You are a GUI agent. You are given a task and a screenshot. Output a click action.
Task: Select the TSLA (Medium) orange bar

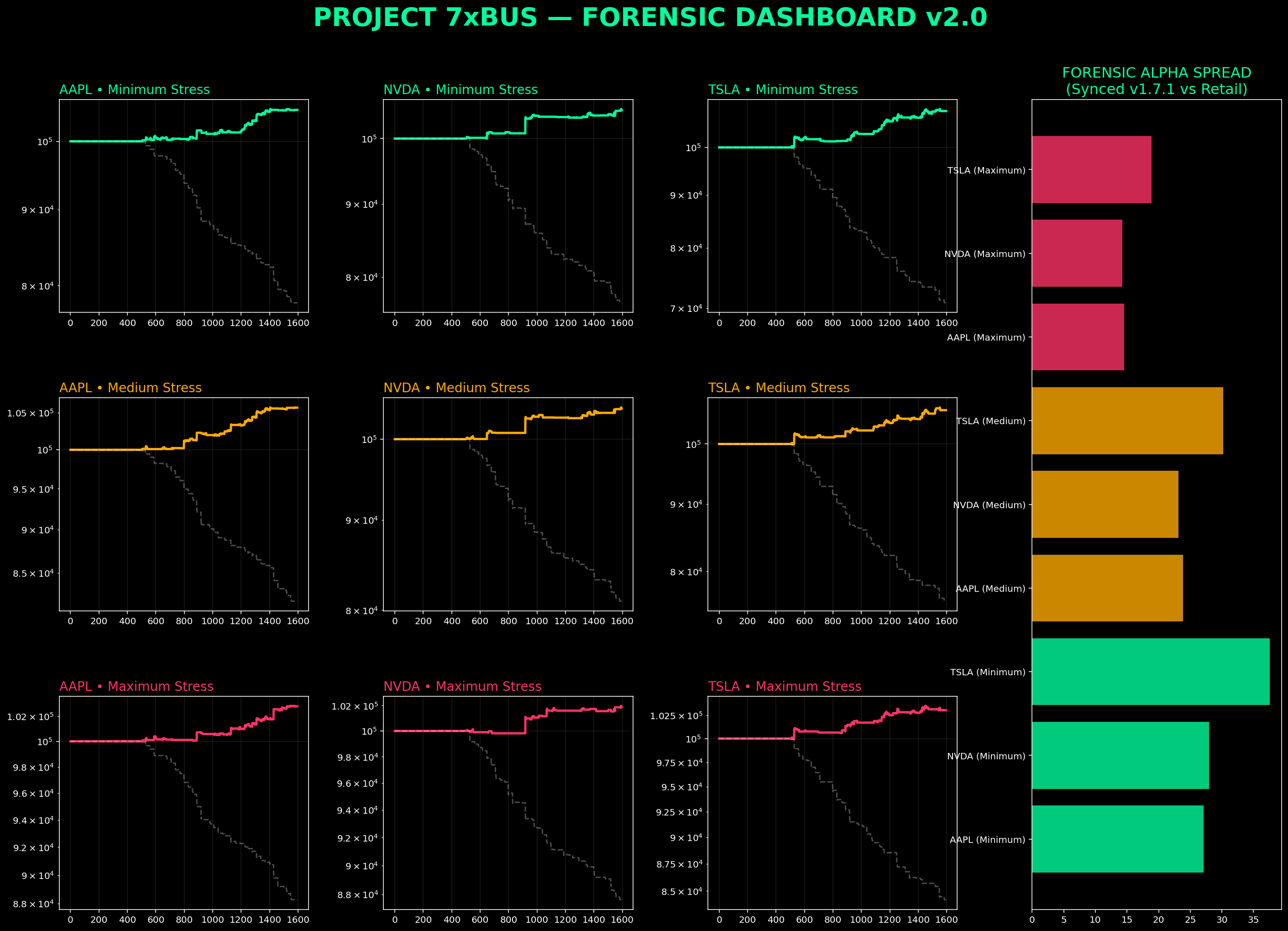coord(1127,421)
